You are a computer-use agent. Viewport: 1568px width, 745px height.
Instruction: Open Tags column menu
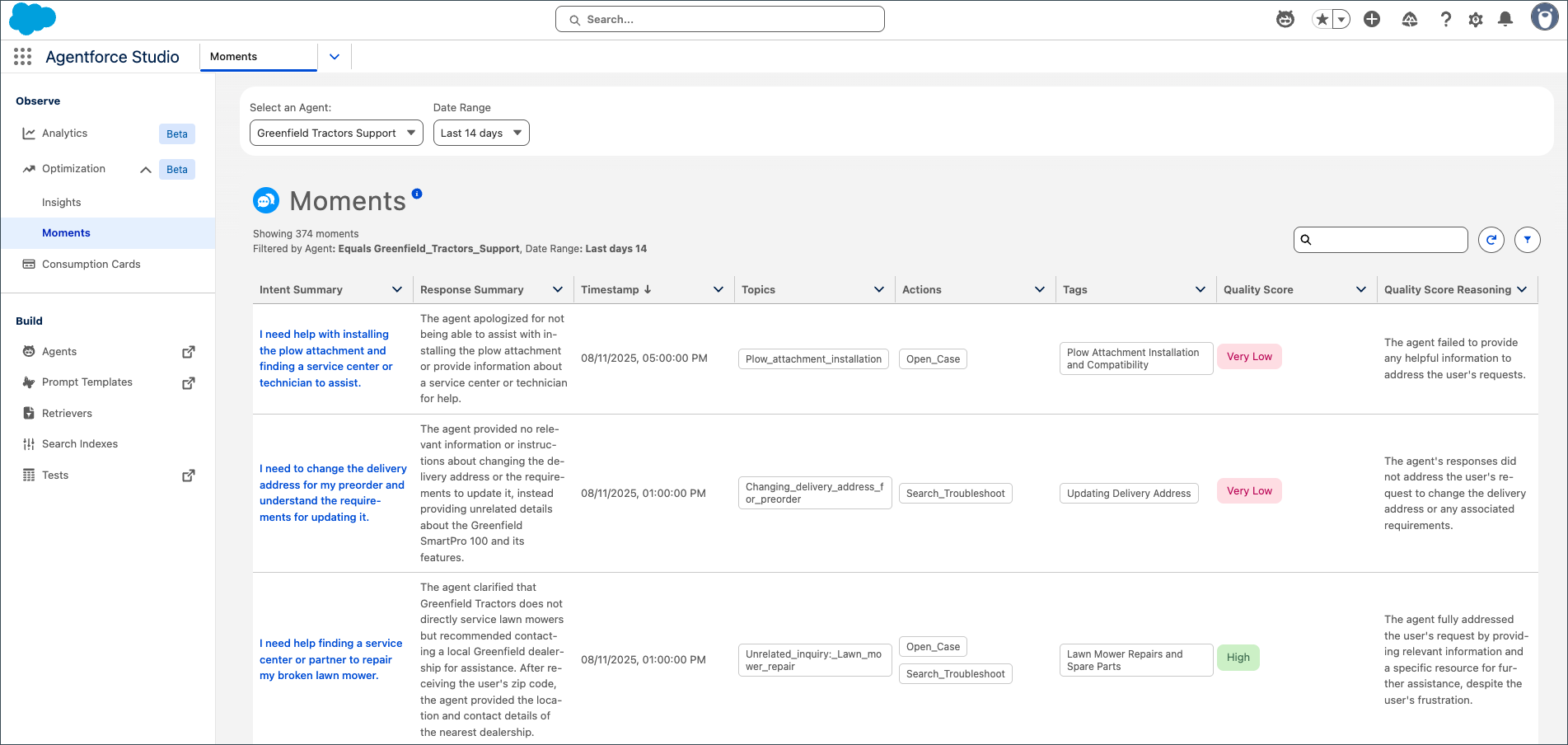1201,289
